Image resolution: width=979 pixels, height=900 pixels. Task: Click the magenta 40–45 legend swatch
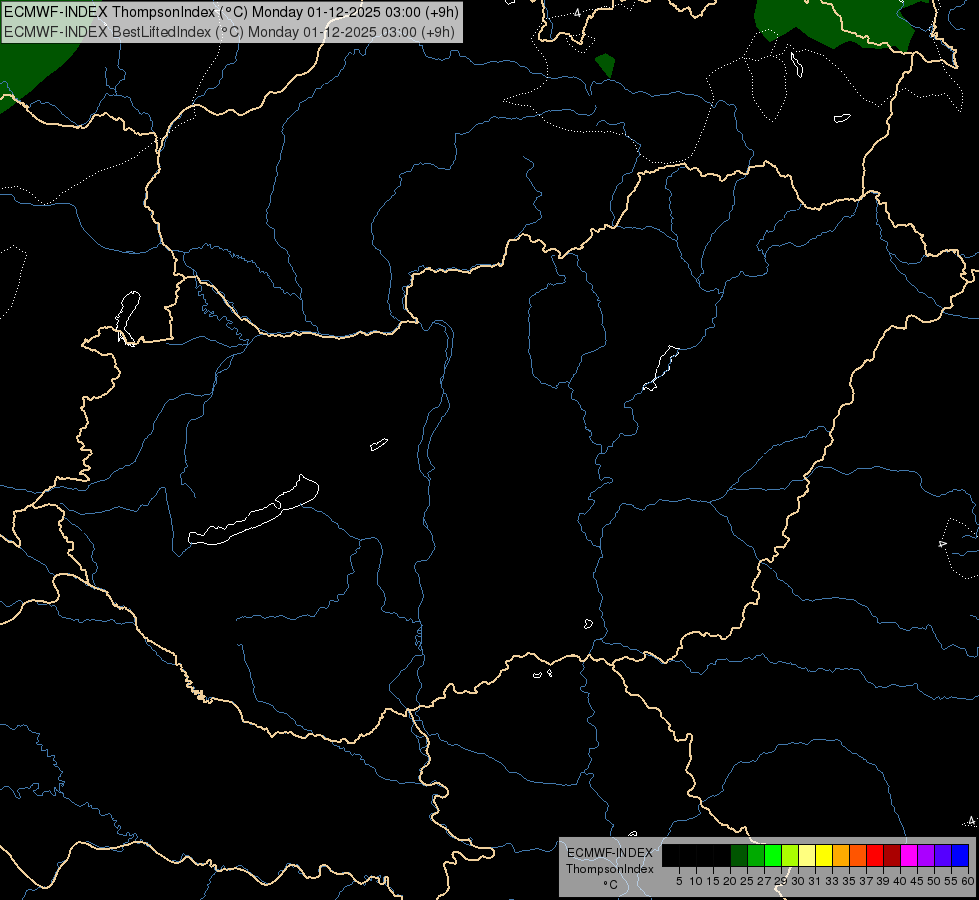point(909,855)
